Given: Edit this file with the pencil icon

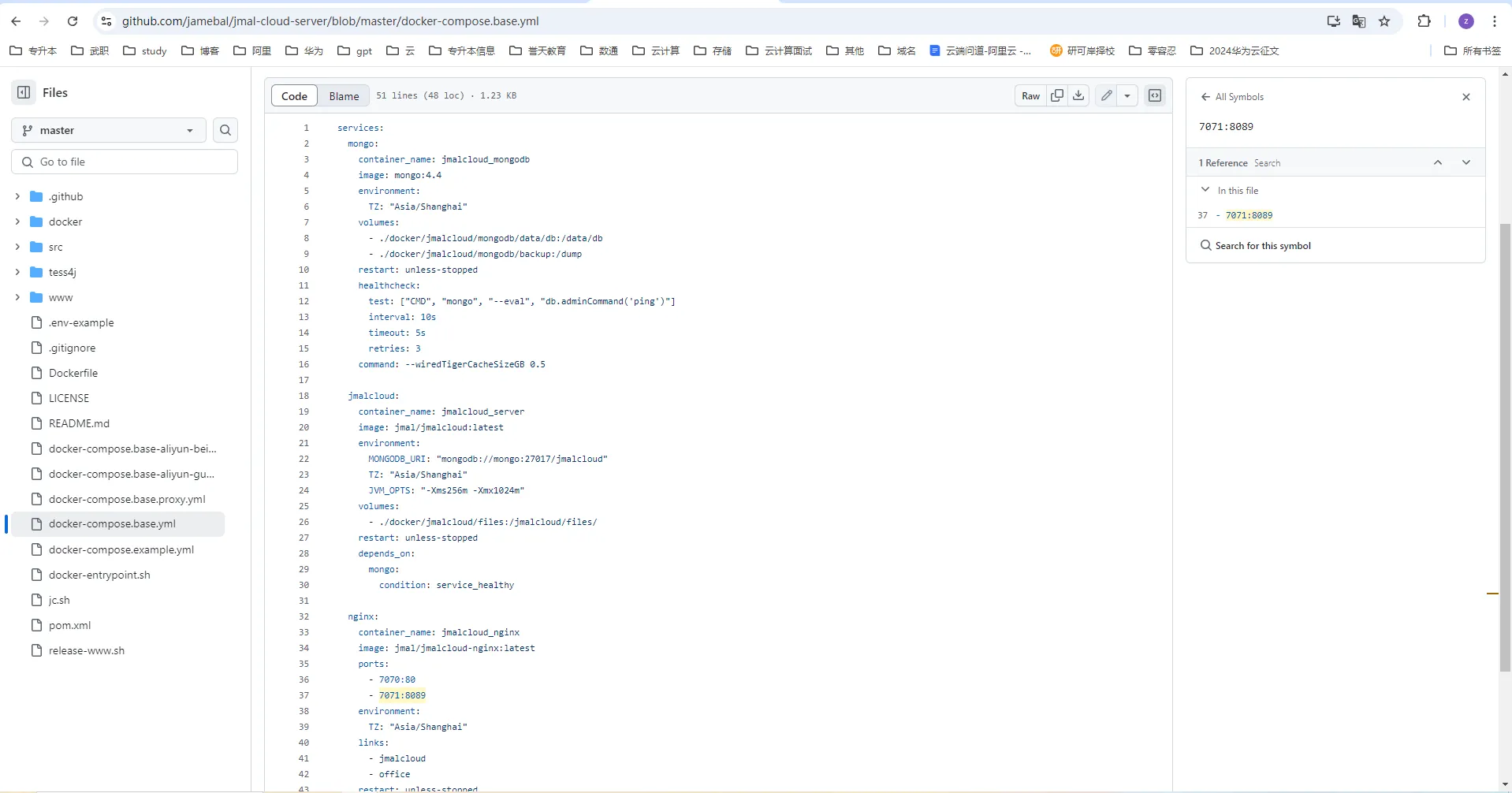Looking at the screenshot, I should (x=1107, y=95).
